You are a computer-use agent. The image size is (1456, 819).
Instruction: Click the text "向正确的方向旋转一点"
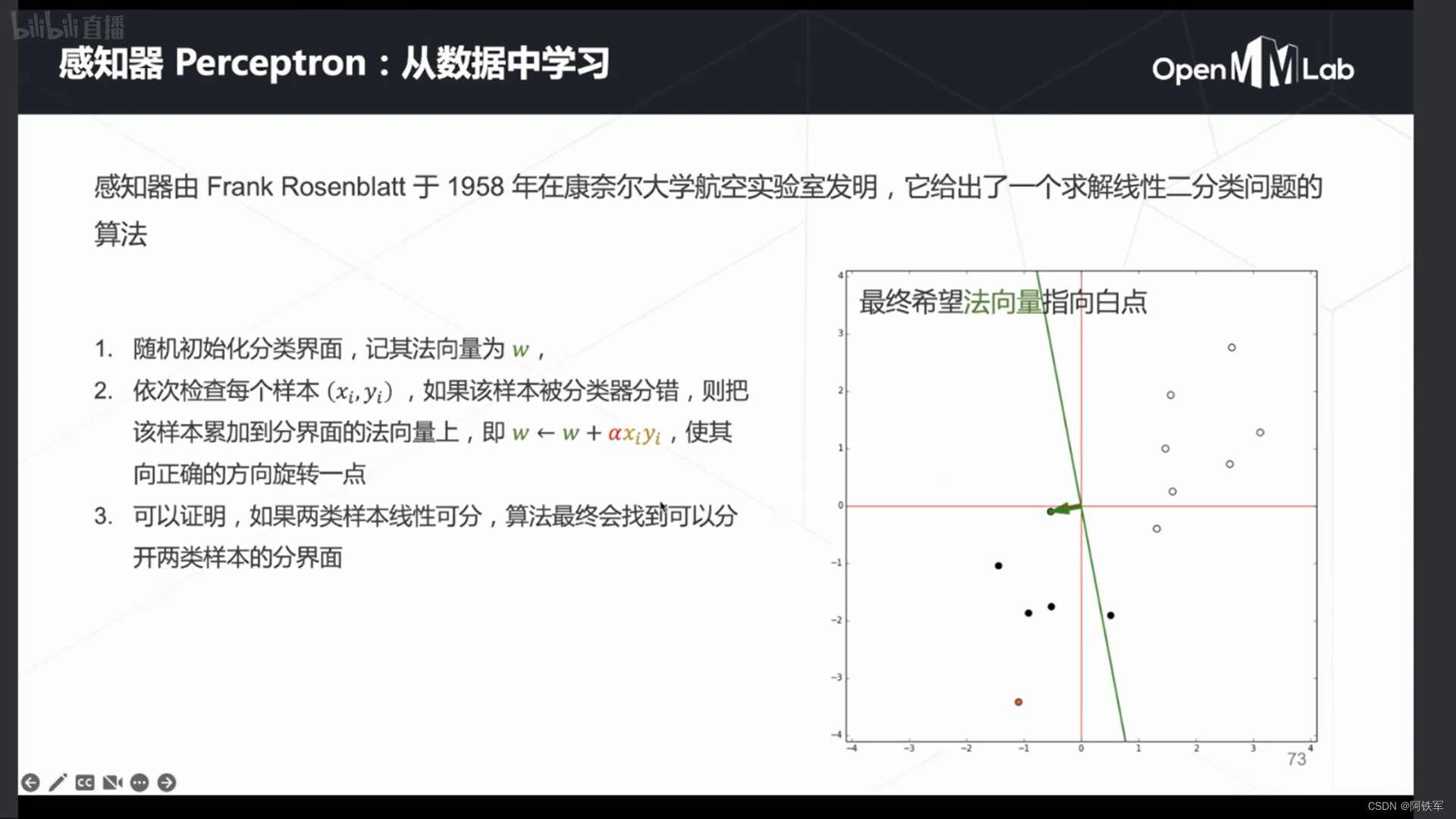(x=249, y=475)
